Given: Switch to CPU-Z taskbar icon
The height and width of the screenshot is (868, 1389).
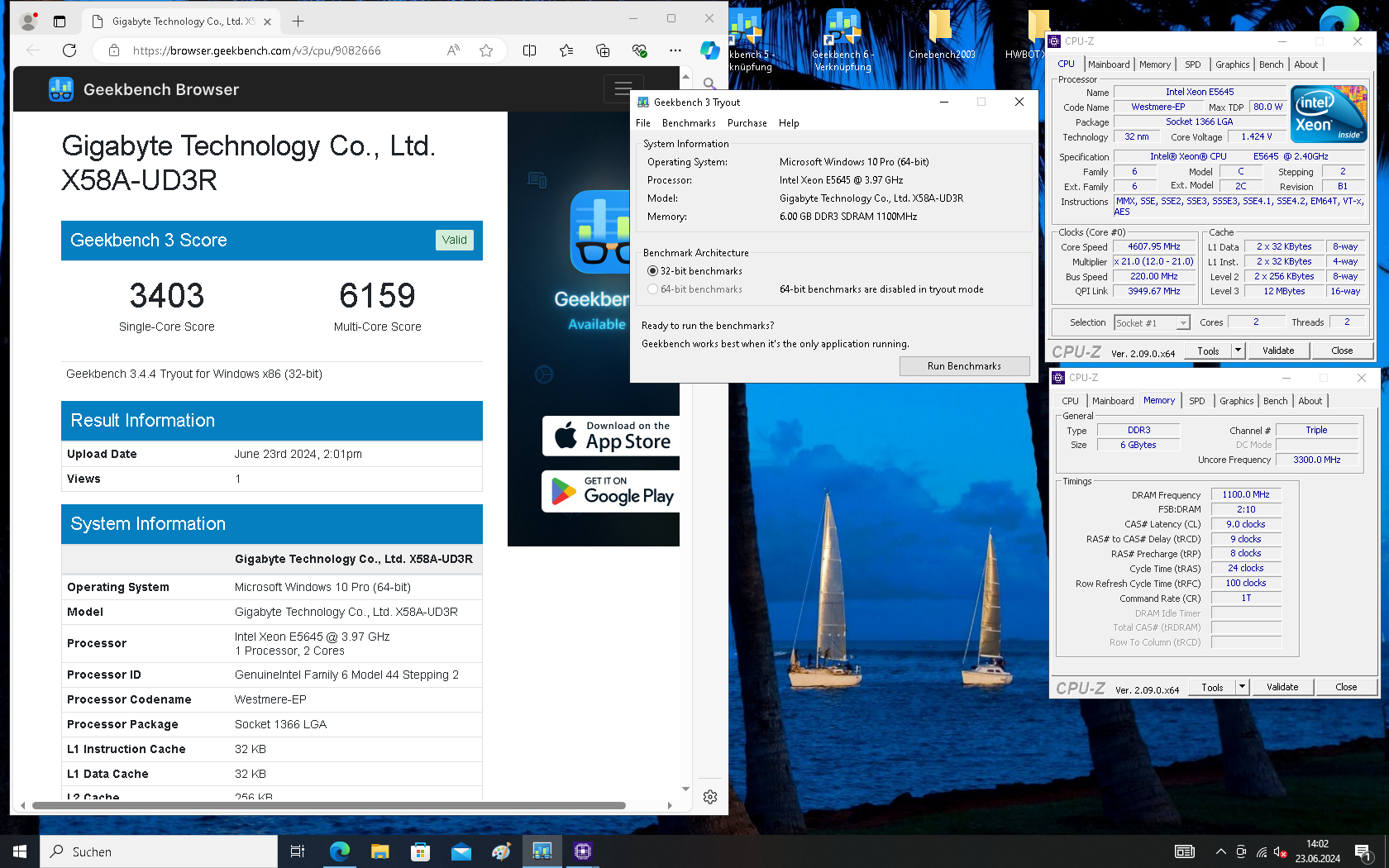Looking at the screenshot, I should coord(582,851).
